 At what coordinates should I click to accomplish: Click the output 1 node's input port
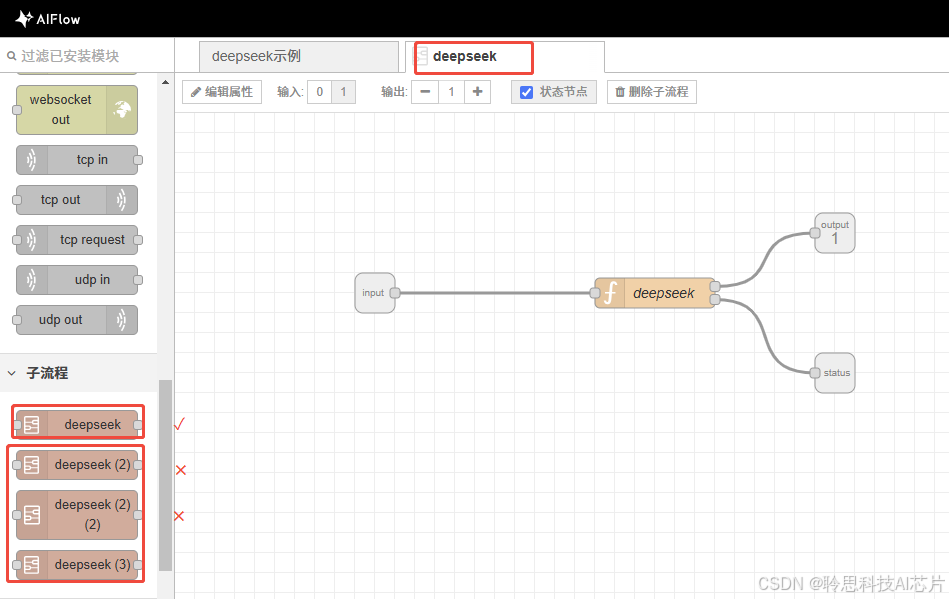pyautogui.click(x=815, y=233)
